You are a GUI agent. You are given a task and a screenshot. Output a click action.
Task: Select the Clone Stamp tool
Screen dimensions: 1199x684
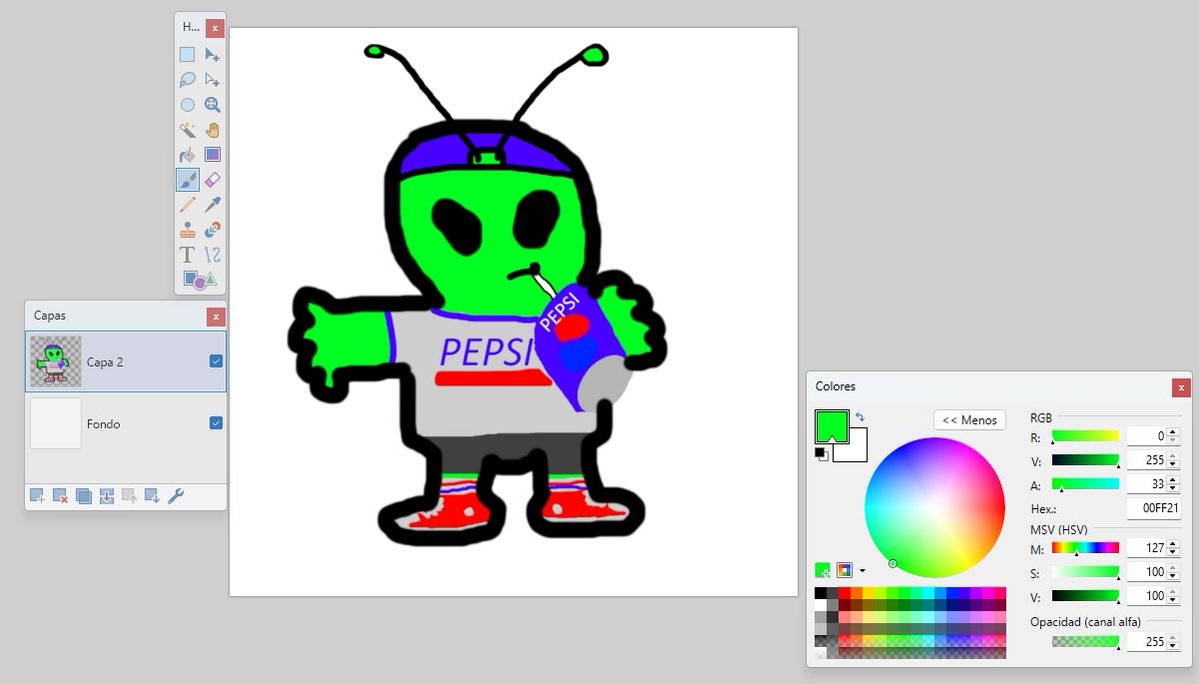click(x=187, y=229)
